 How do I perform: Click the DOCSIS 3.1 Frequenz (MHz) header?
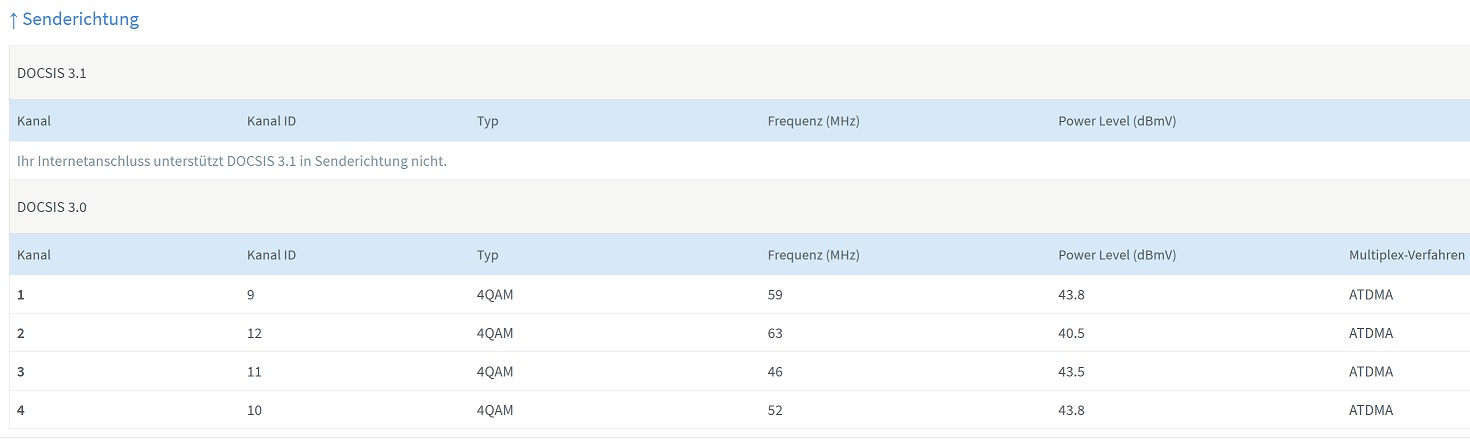pyautogui.click(x=813, y=121)
